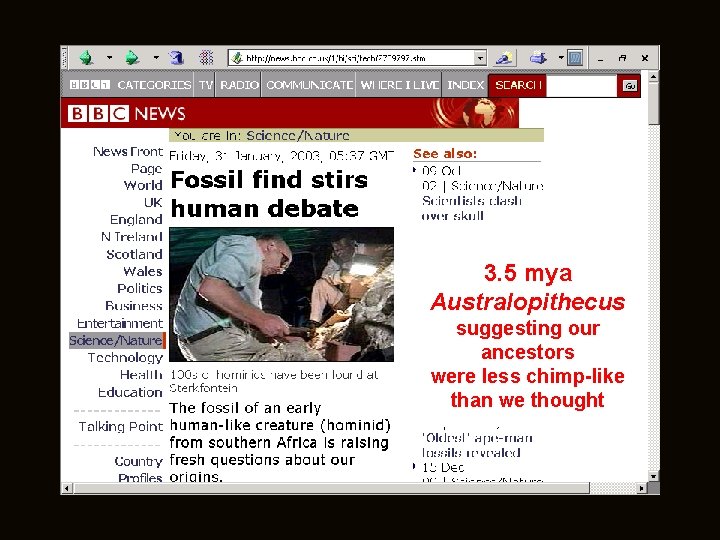This screenshot has height=540, width=720.
Task: Click the Sterkfontein fossil dig photo
Action: (x=281, y=294)
